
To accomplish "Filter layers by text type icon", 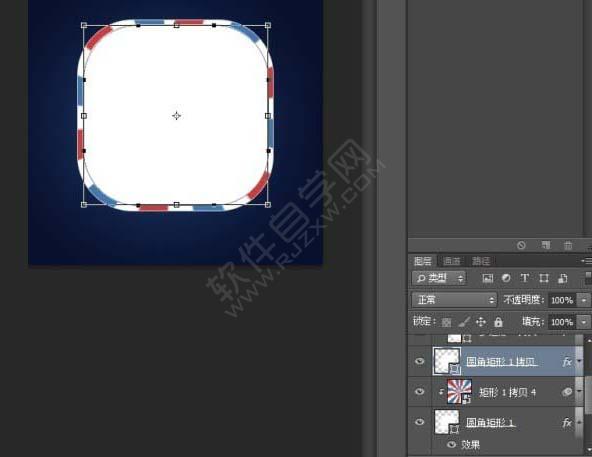I will pyautogui.click(x=524, y=278).
